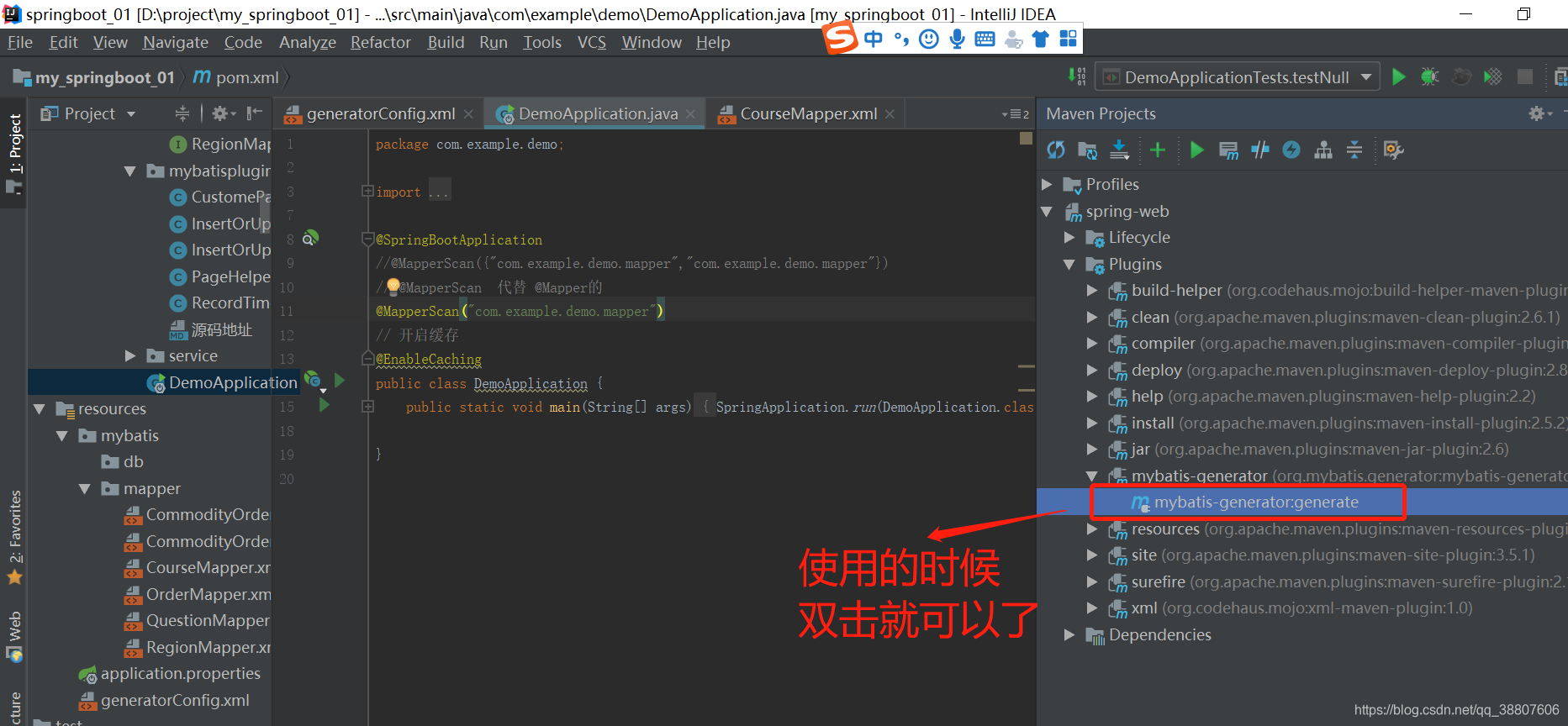Open Sogou soft keyboard icon
This screenshot has height=726, width=1568.
[x=985, y=39]
